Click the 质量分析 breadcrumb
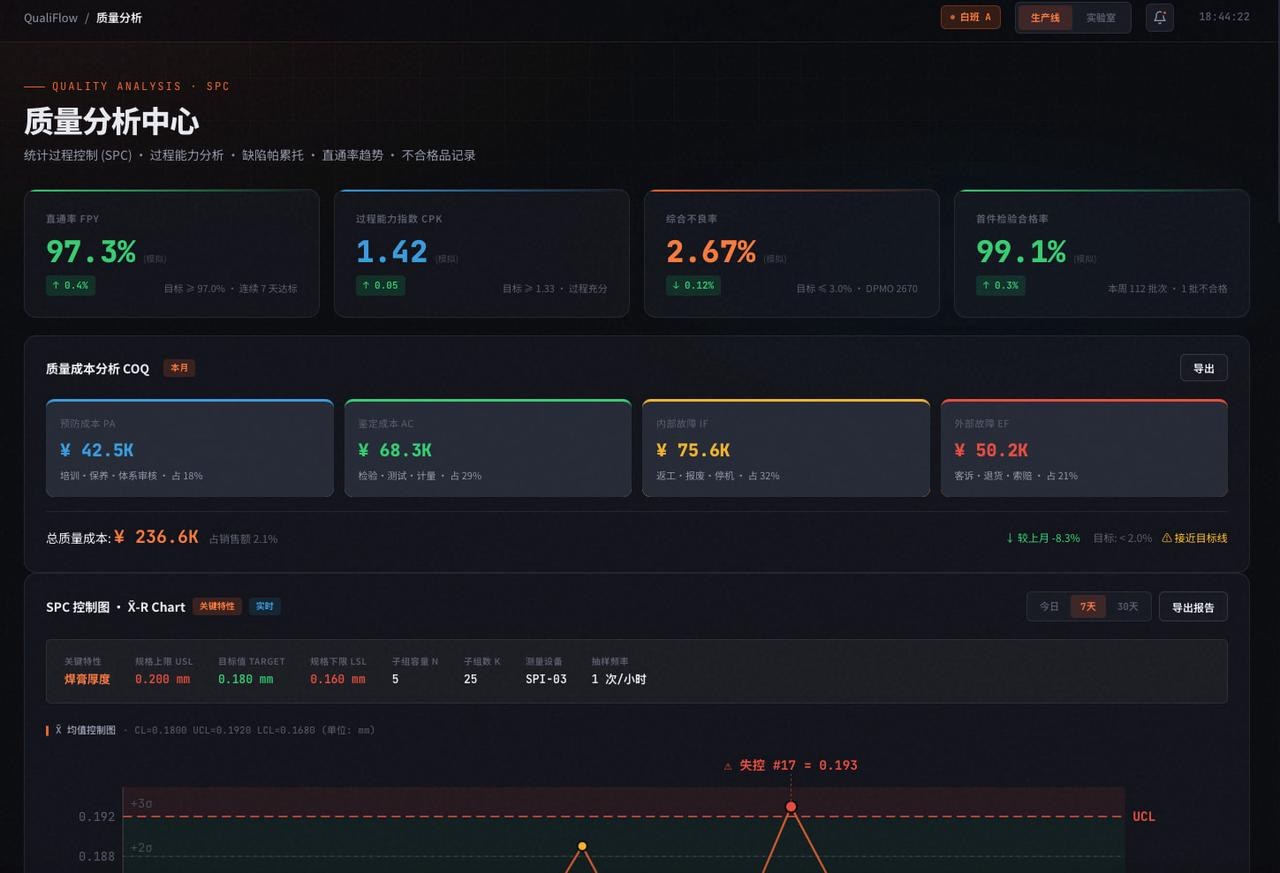Image resolution: width=1280 pixels, height=873 pixels. point(119,18)
